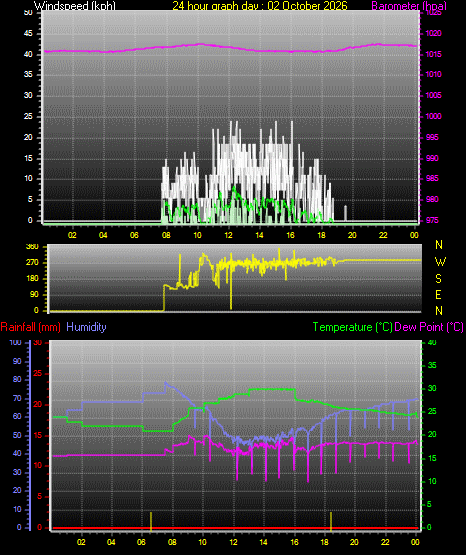
Task: Click the blue '100' humidity axis value
Action: (x=16, y=342)
